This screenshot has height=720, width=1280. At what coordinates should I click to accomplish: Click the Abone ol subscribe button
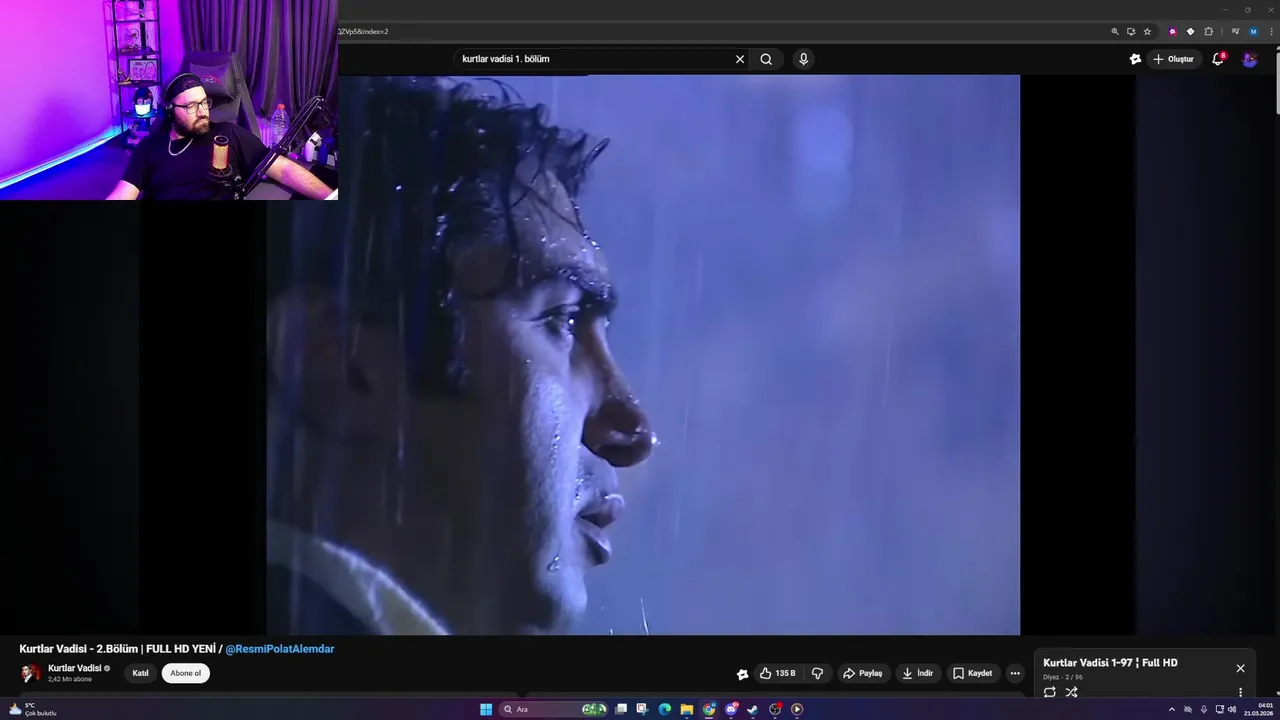[186, 673]
